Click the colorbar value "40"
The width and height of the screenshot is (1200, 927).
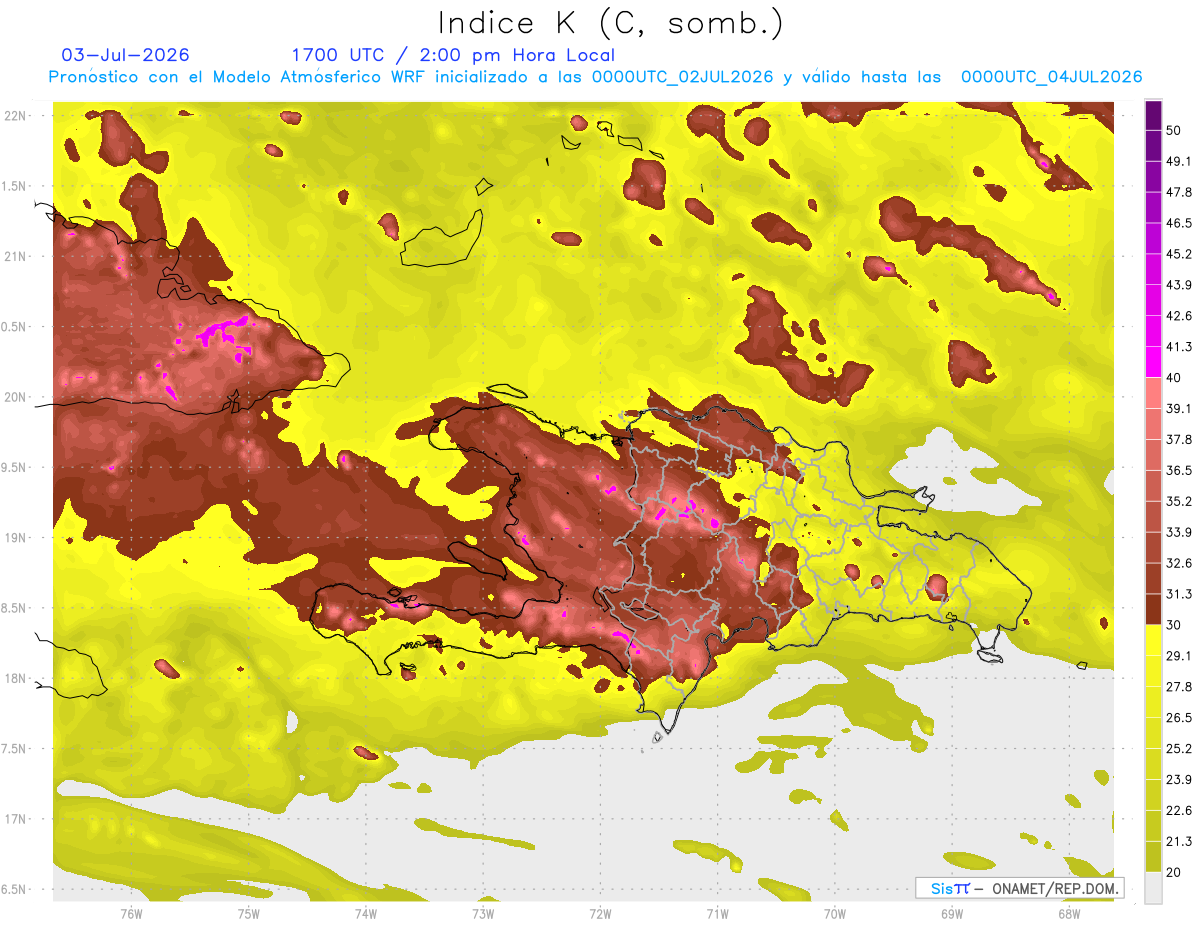click(x=1175, y=377)
